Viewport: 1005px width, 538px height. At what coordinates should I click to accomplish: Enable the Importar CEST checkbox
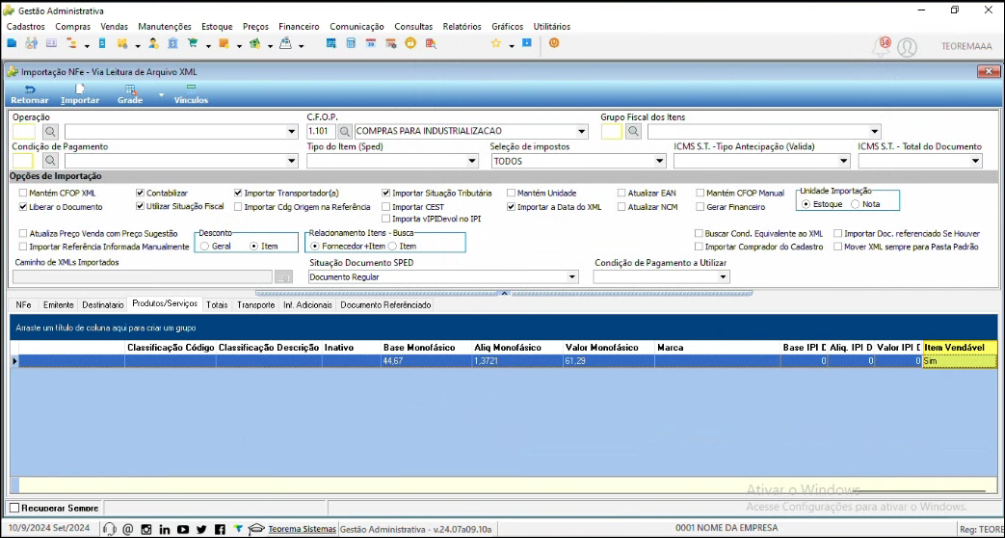(x=386, y=207)
